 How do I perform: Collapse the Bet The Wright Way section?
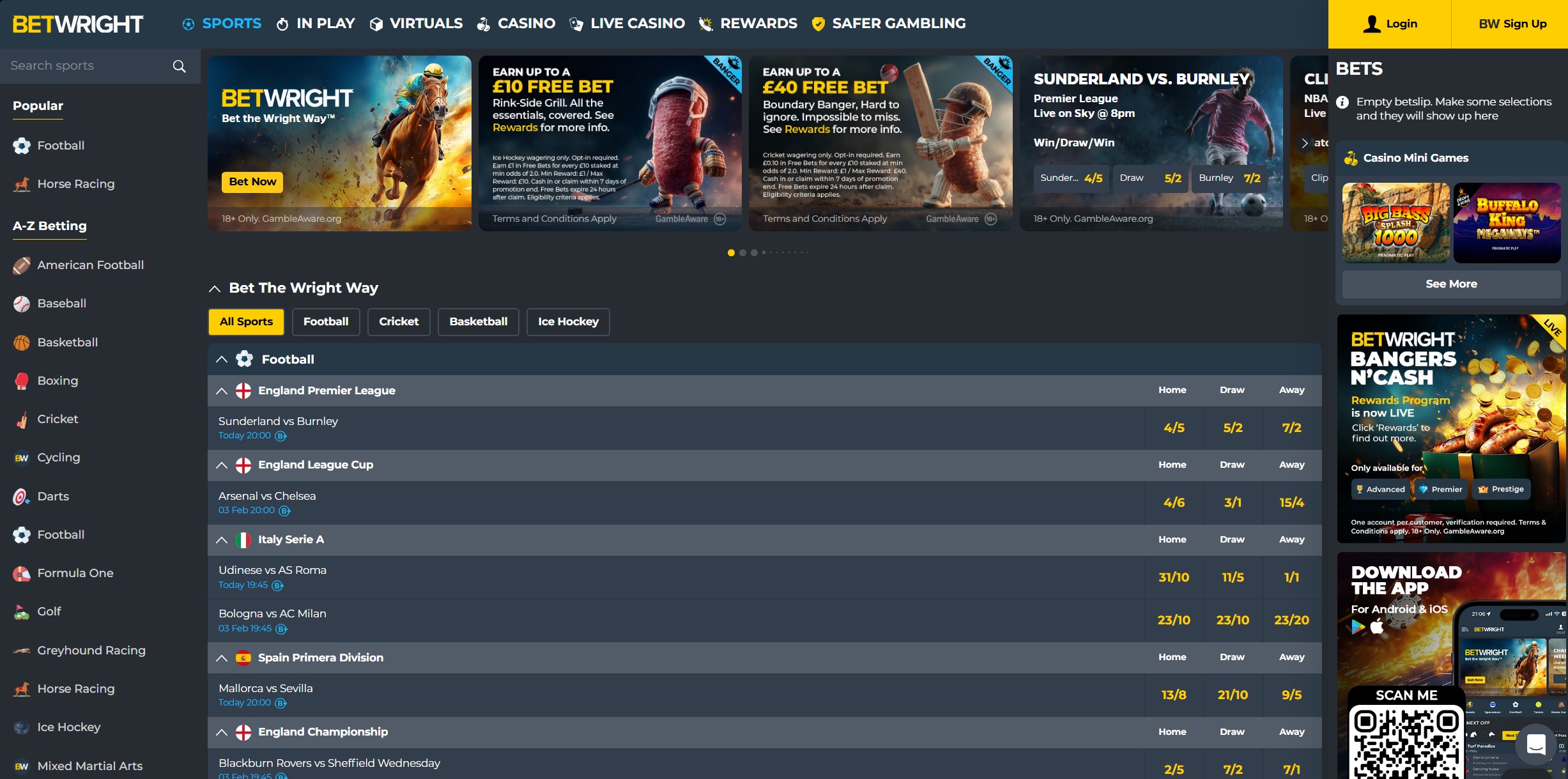coord(215,288)
